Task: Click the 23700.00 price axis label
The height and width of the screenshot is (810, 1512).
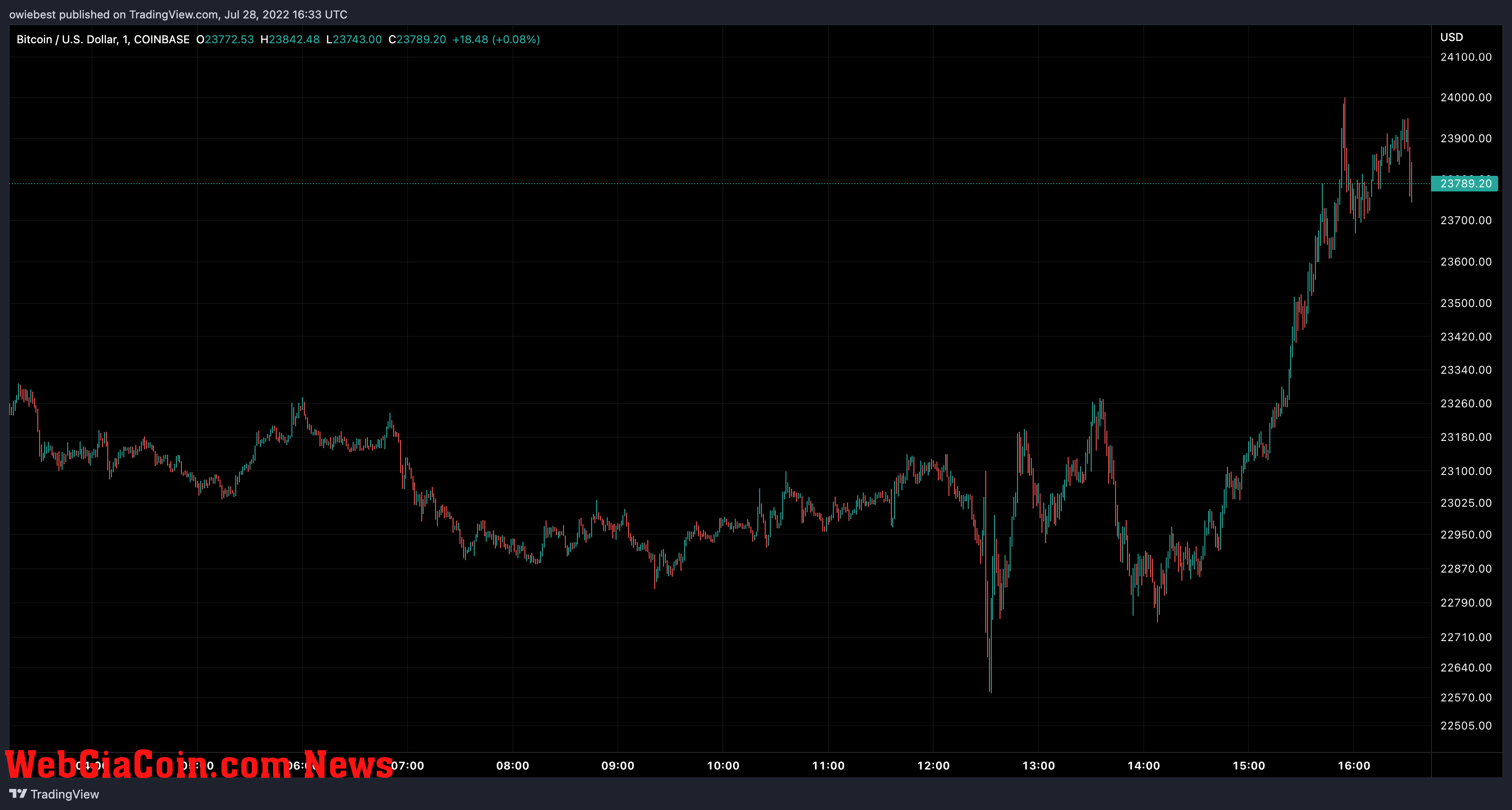Action: [x=1465, y=220]
